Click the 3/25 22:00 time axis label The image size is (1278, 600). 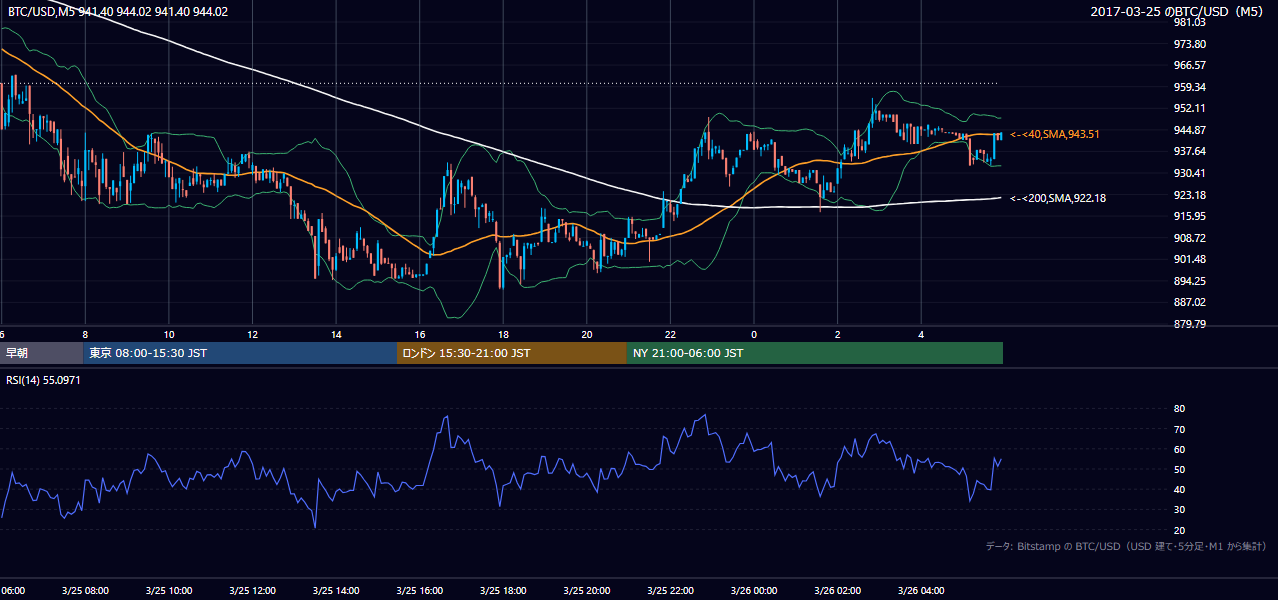(x=670, y=591)
